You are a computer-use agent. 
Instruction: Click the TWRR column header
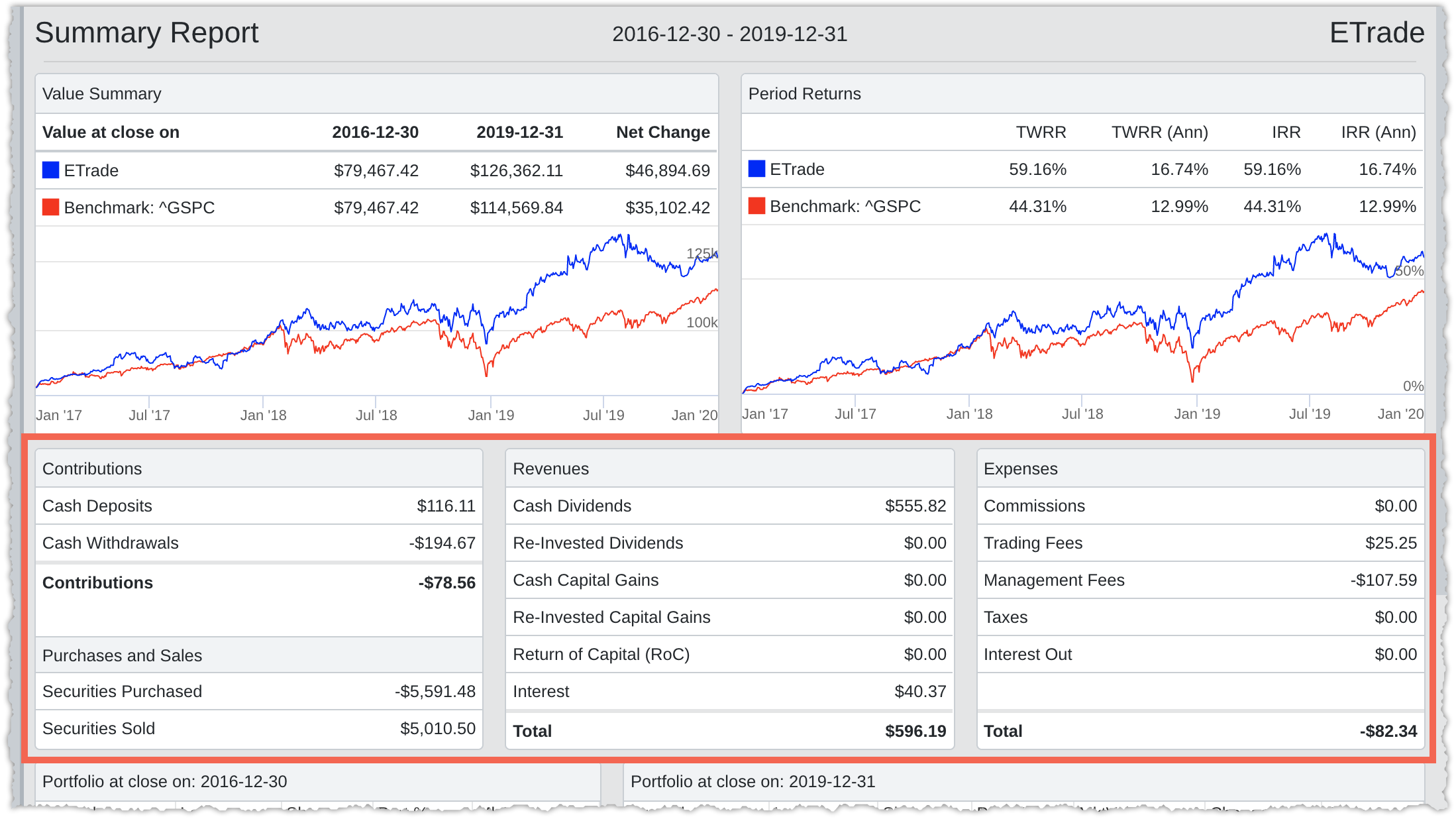tap(1041, 132)
